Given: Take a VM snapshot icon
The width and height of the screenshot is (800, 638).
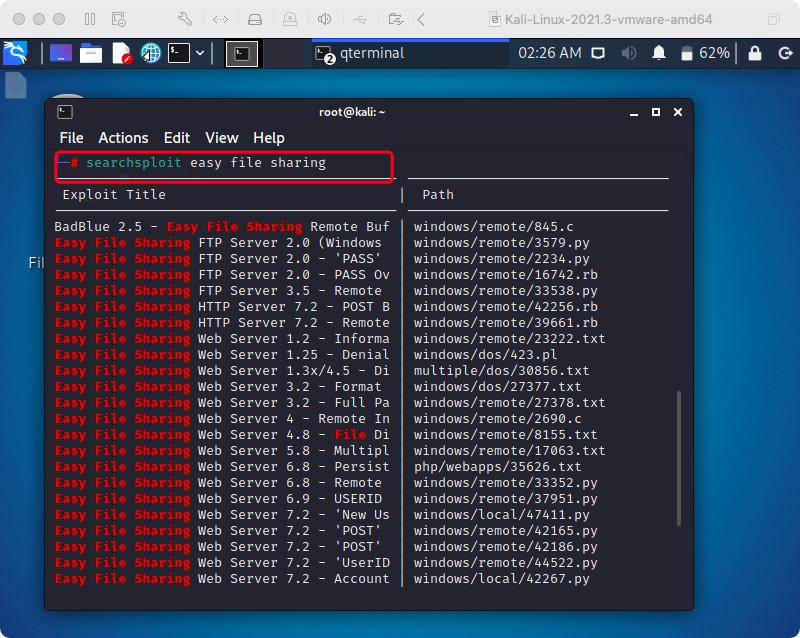Looking at the screenshot, I should [118, 19].
